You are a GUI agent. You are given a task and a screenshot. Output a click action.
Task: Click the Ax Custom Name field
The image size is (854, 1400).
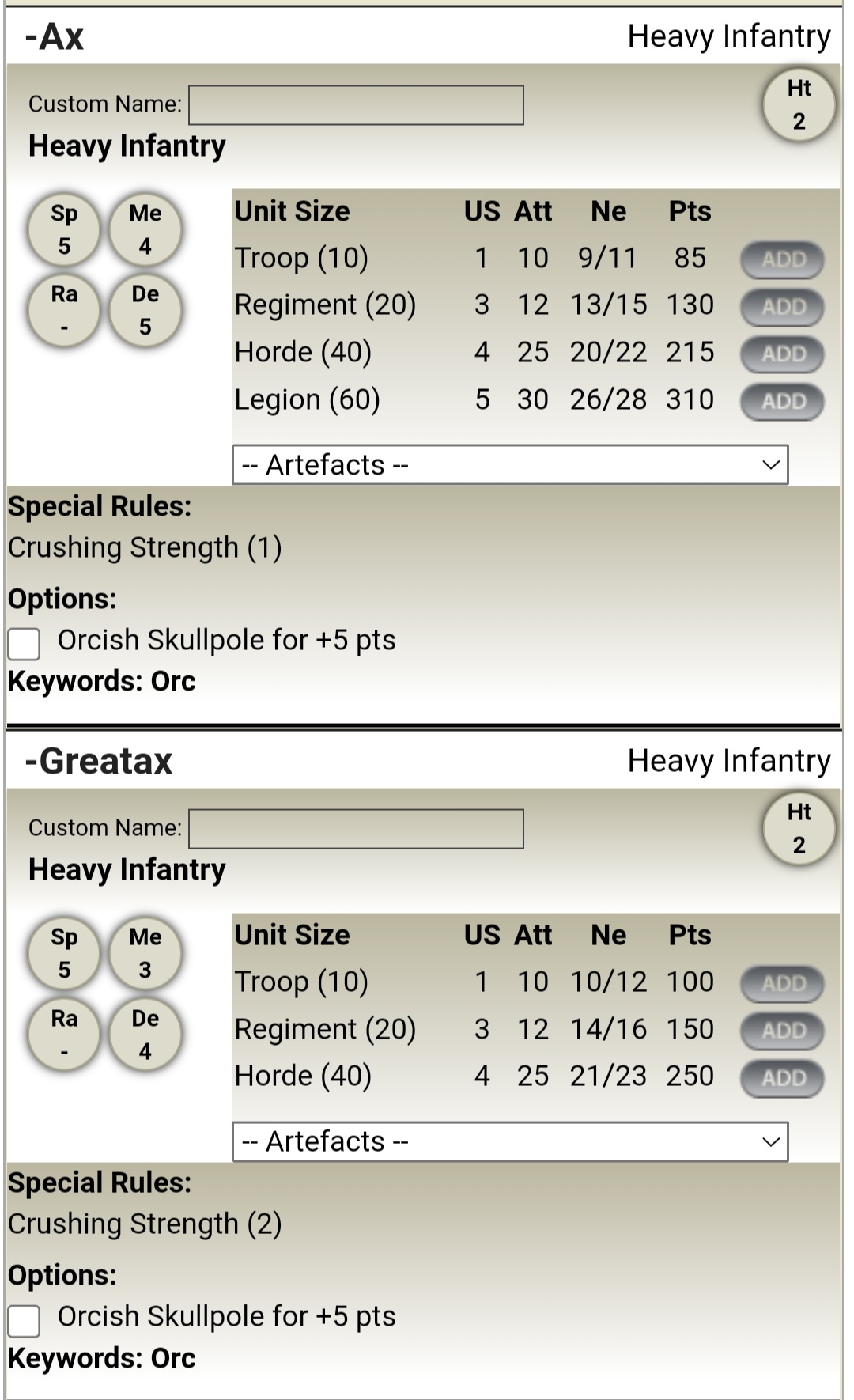pyautogui.click(x=356, y=105)
